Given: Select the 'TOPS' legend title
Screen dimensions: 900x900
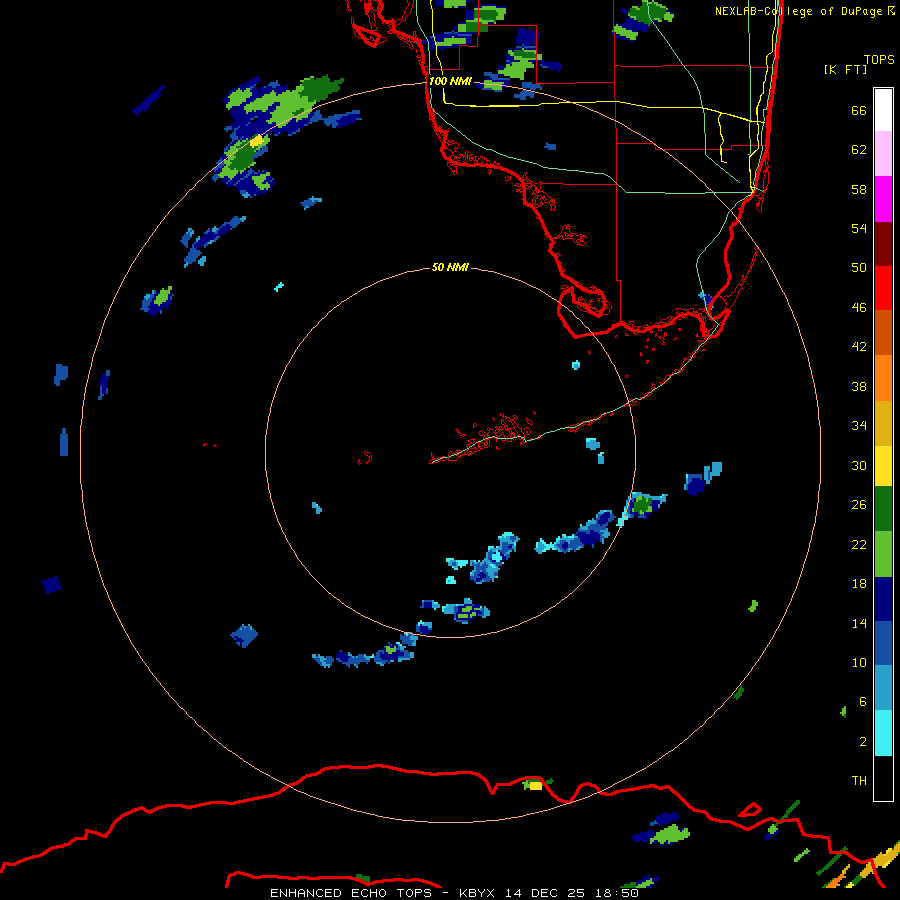Looking at the screenshot, I should (879, 59).
